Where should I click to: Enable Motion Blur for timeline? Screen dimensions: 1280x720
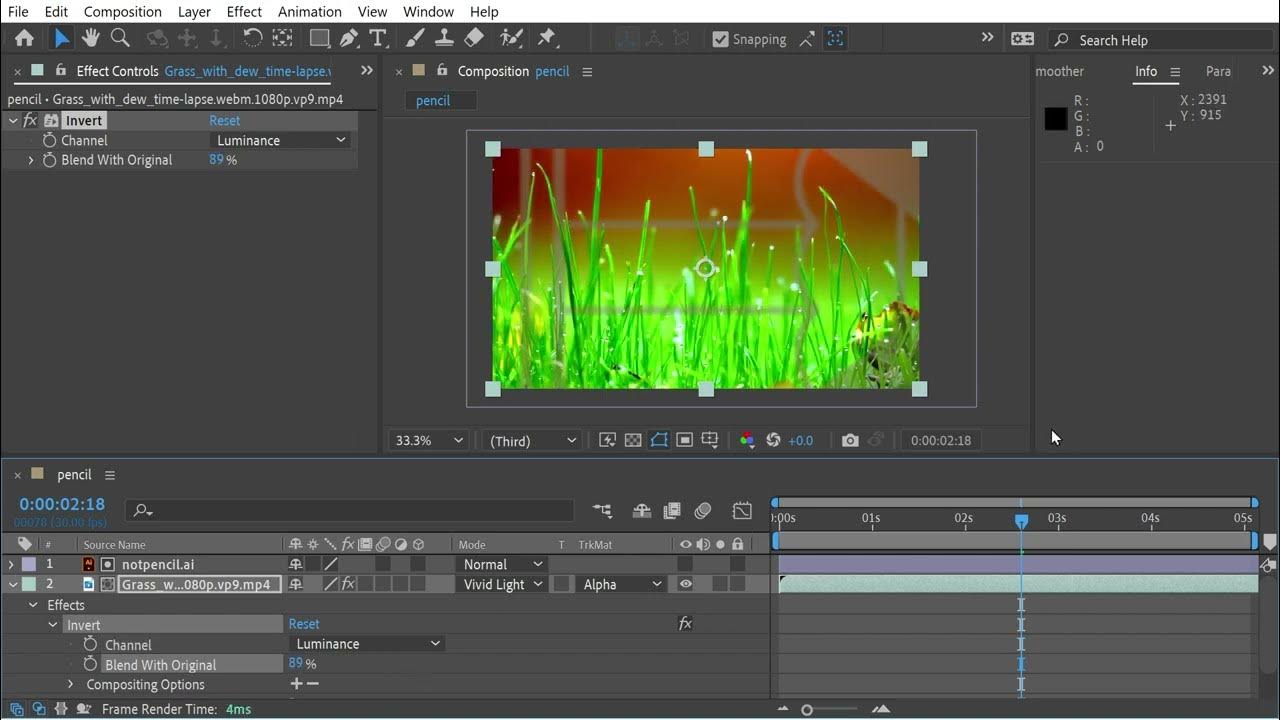pyautogui.click(x=703, y=511)
